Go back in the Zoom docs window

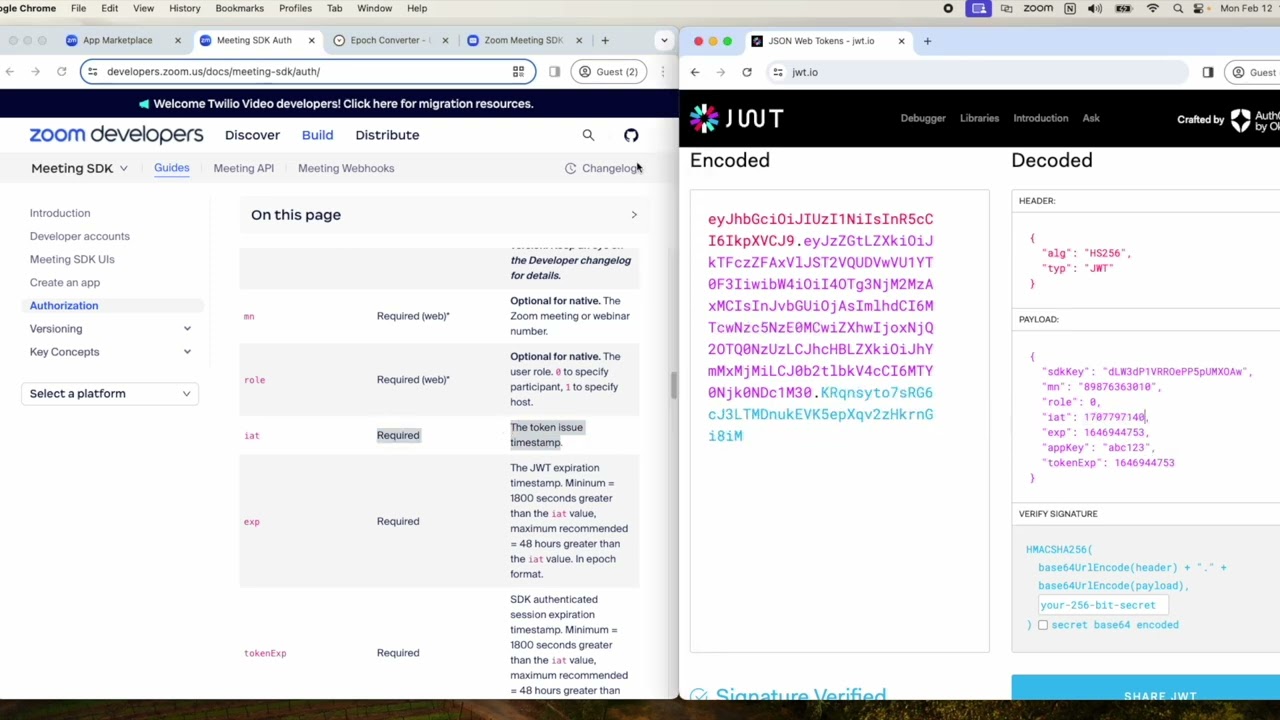[x=10, y=71]
